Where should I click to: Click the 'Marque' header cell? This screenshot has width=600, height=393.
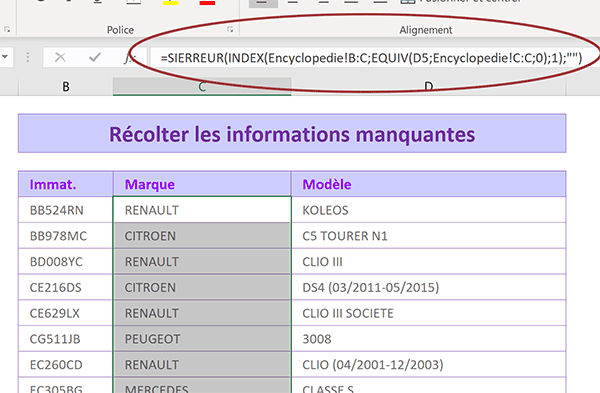click(202, 184)
